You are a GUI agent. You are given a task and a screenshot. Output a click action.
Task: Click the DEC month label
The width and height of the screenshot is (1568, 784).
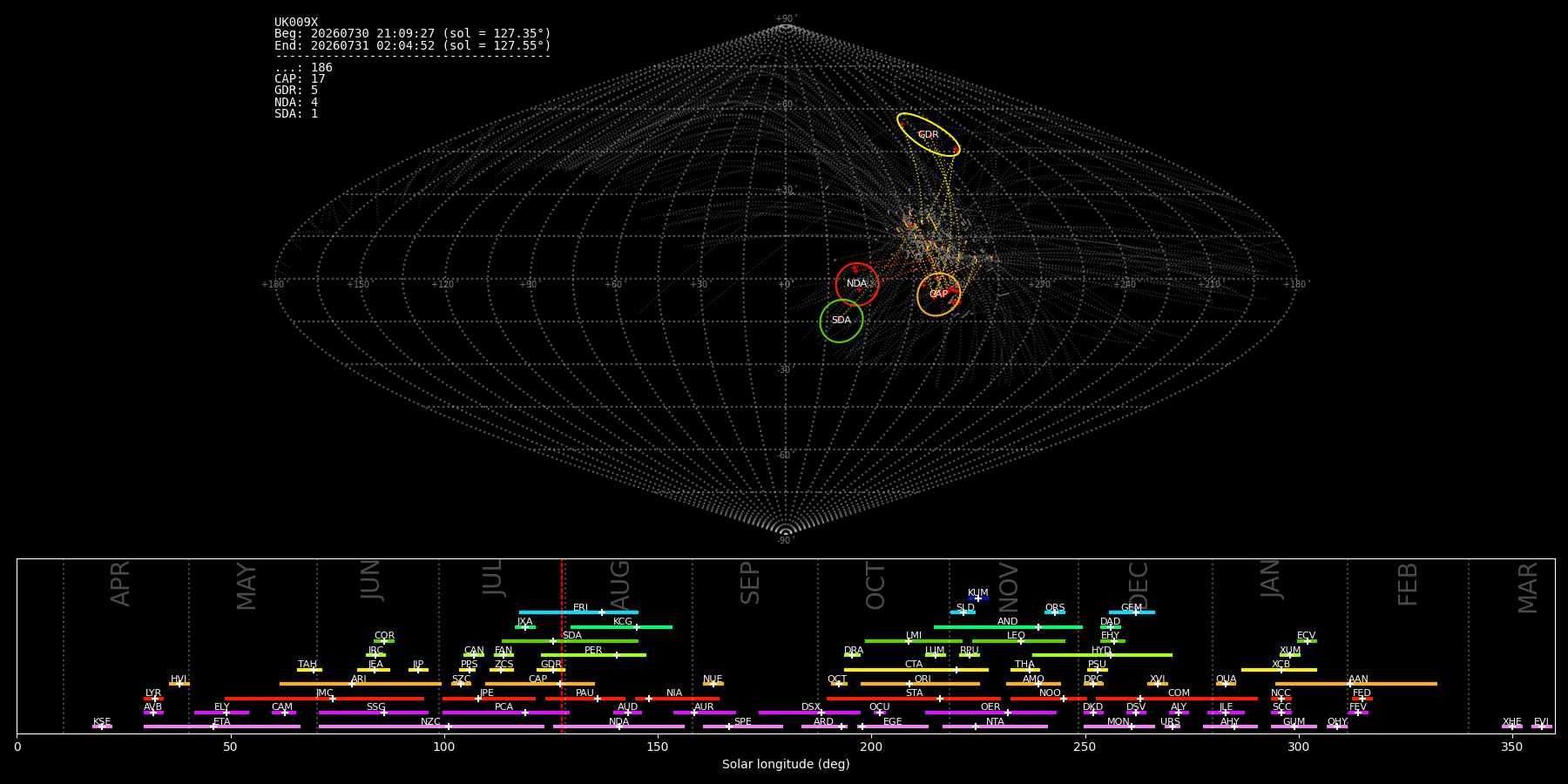1138,585
